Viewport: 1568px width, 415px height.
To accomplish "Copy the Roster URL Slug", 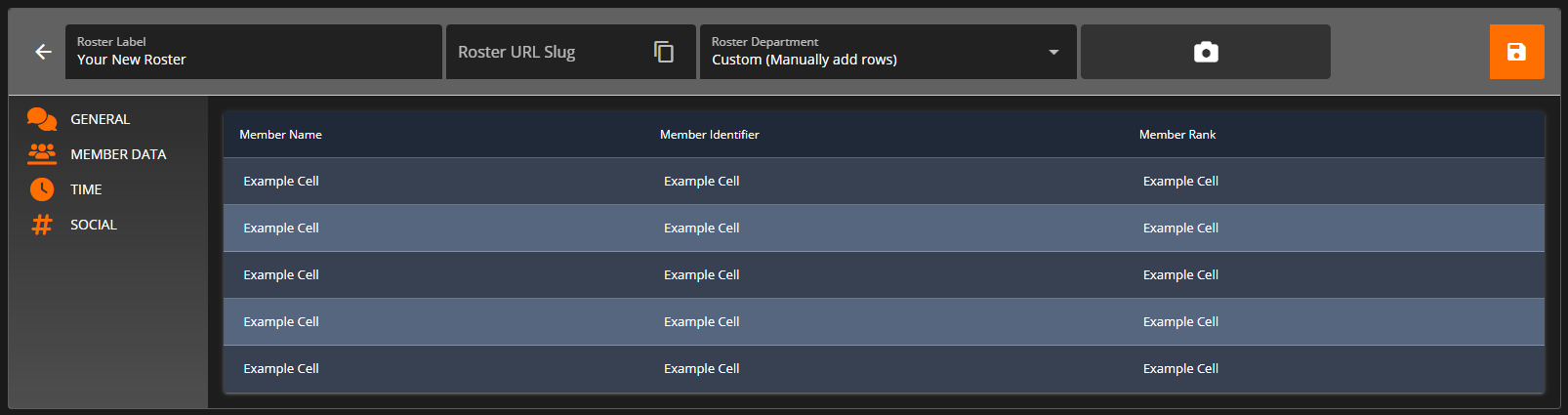I will pos(664,52).
